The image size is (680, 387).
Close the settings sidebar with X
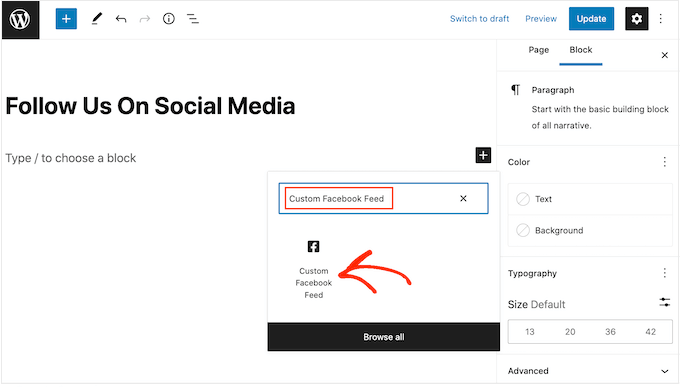[664, 55]
